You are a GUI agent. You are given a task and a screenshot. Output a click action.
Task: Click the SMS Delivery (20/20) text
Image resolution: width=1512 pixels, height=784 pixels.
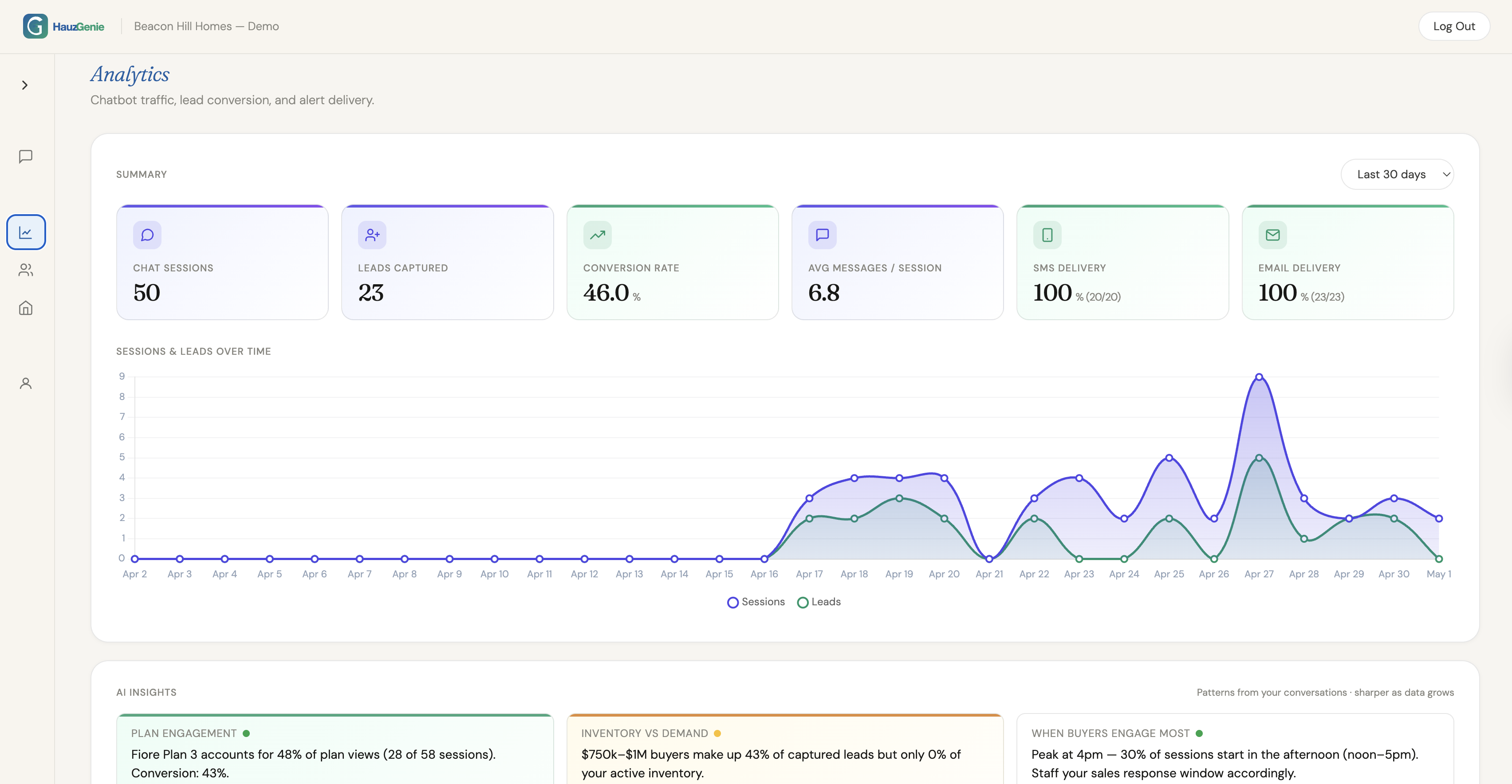[x=1103, y=297]
